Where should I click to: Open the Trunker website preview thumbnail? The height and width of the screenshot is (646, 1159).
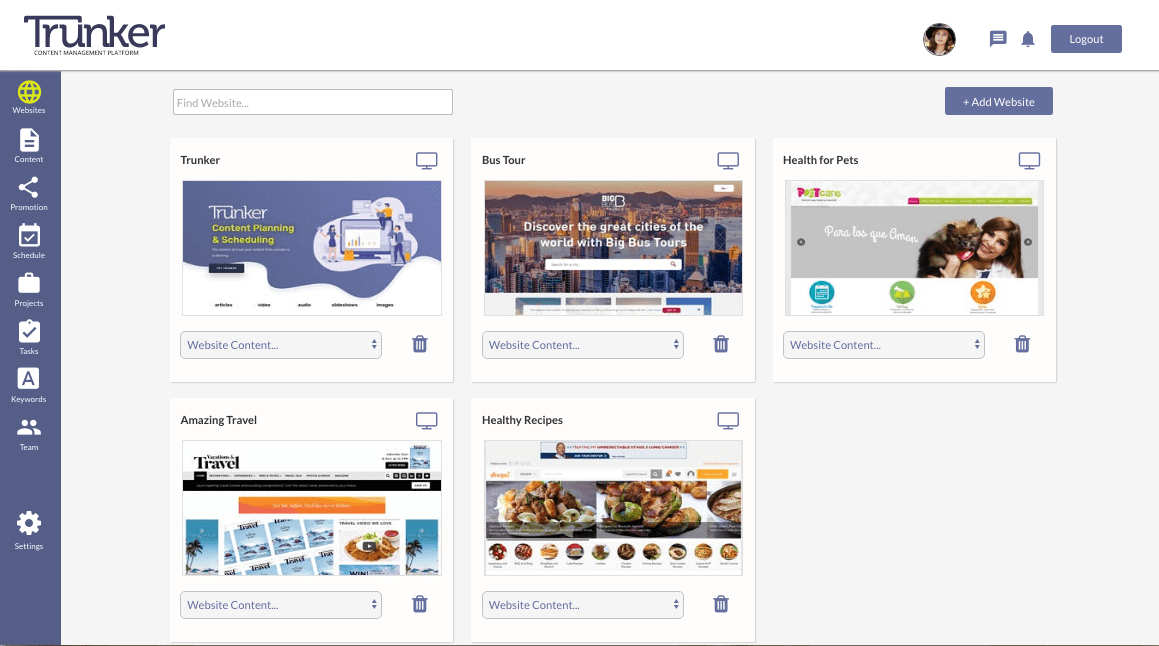click(312, 248)
